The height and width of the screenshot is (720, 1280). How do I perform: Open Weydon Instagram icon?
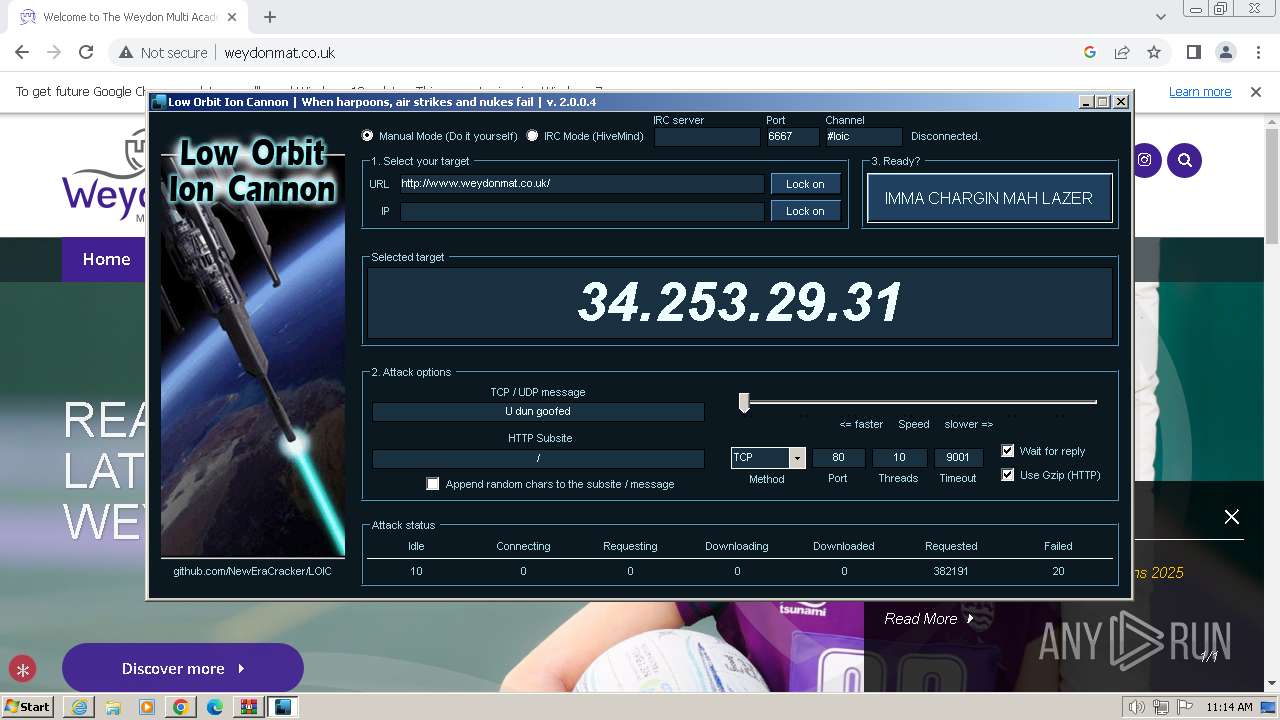(1145, 160)
